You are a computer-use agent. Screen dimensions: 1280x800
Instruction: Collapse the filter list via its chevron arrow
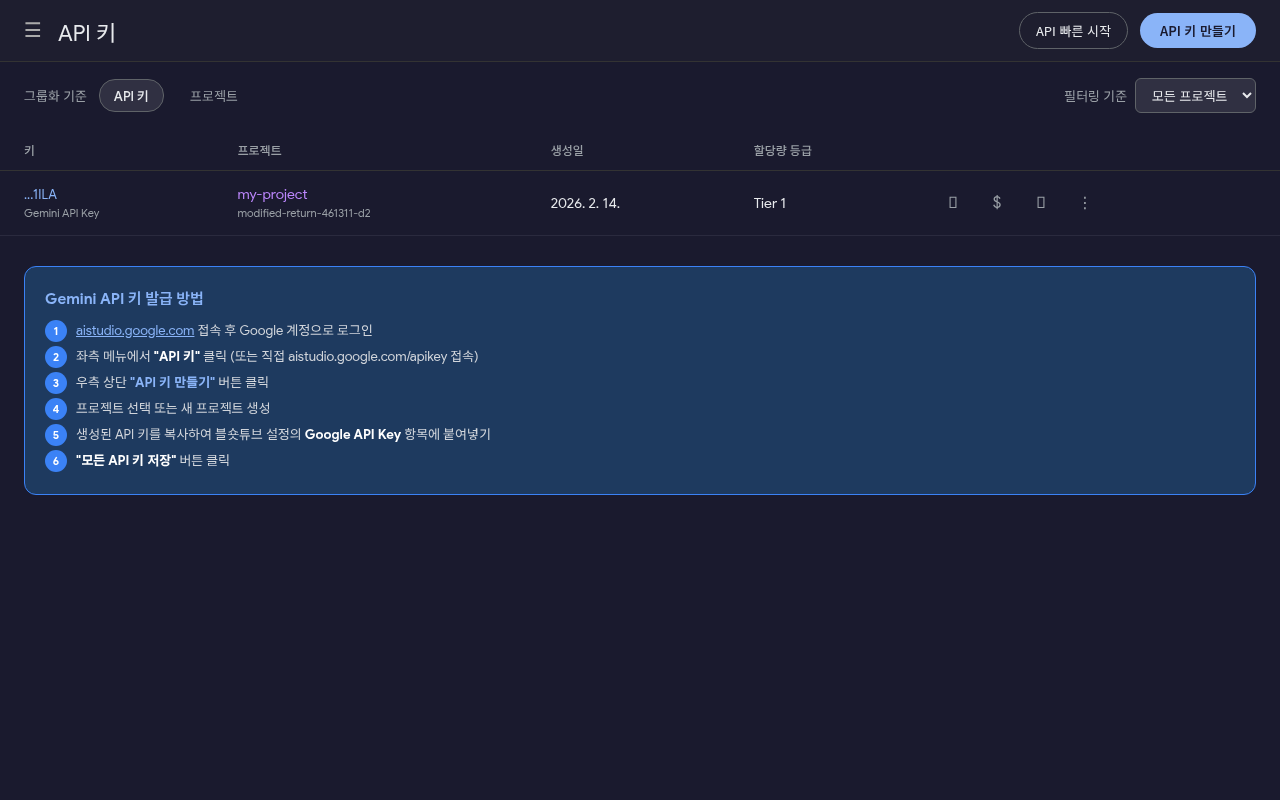click(x=1243, y=95)
